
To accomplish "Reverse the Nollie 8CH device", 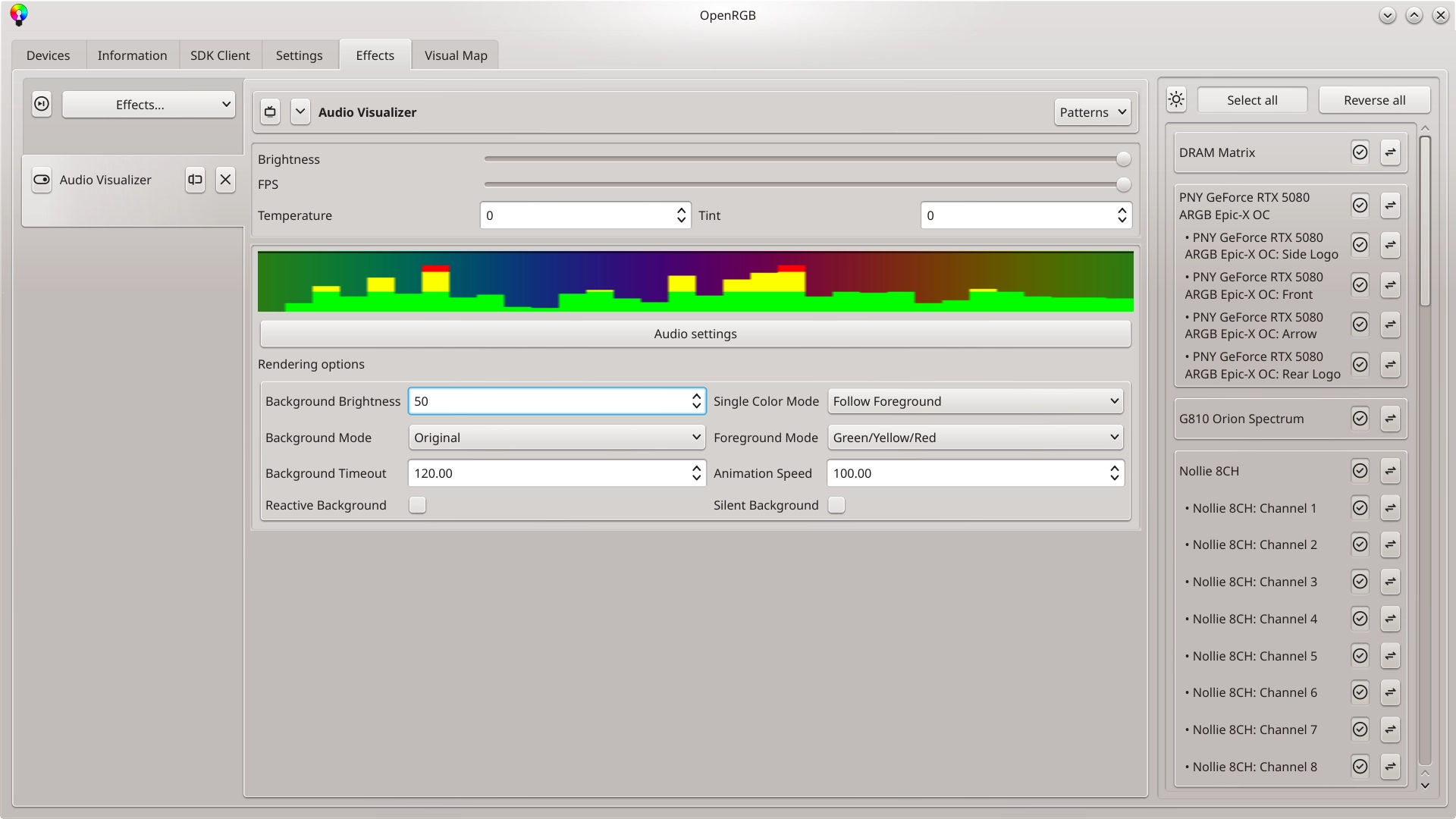I will click(x=1390, y=471).
